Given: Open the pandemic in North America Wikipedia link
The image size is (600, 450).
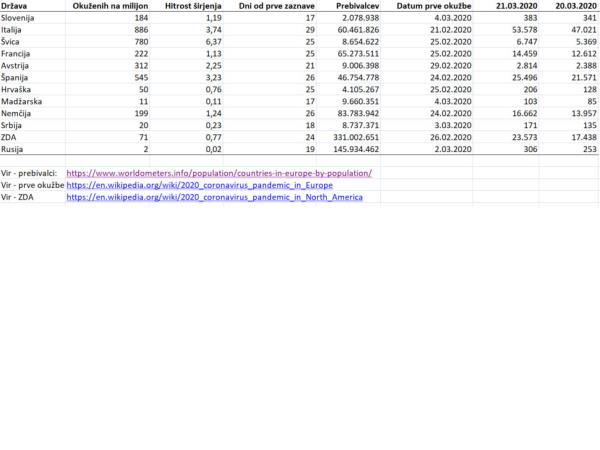Looking at the screenshot, I should (215, 198).
